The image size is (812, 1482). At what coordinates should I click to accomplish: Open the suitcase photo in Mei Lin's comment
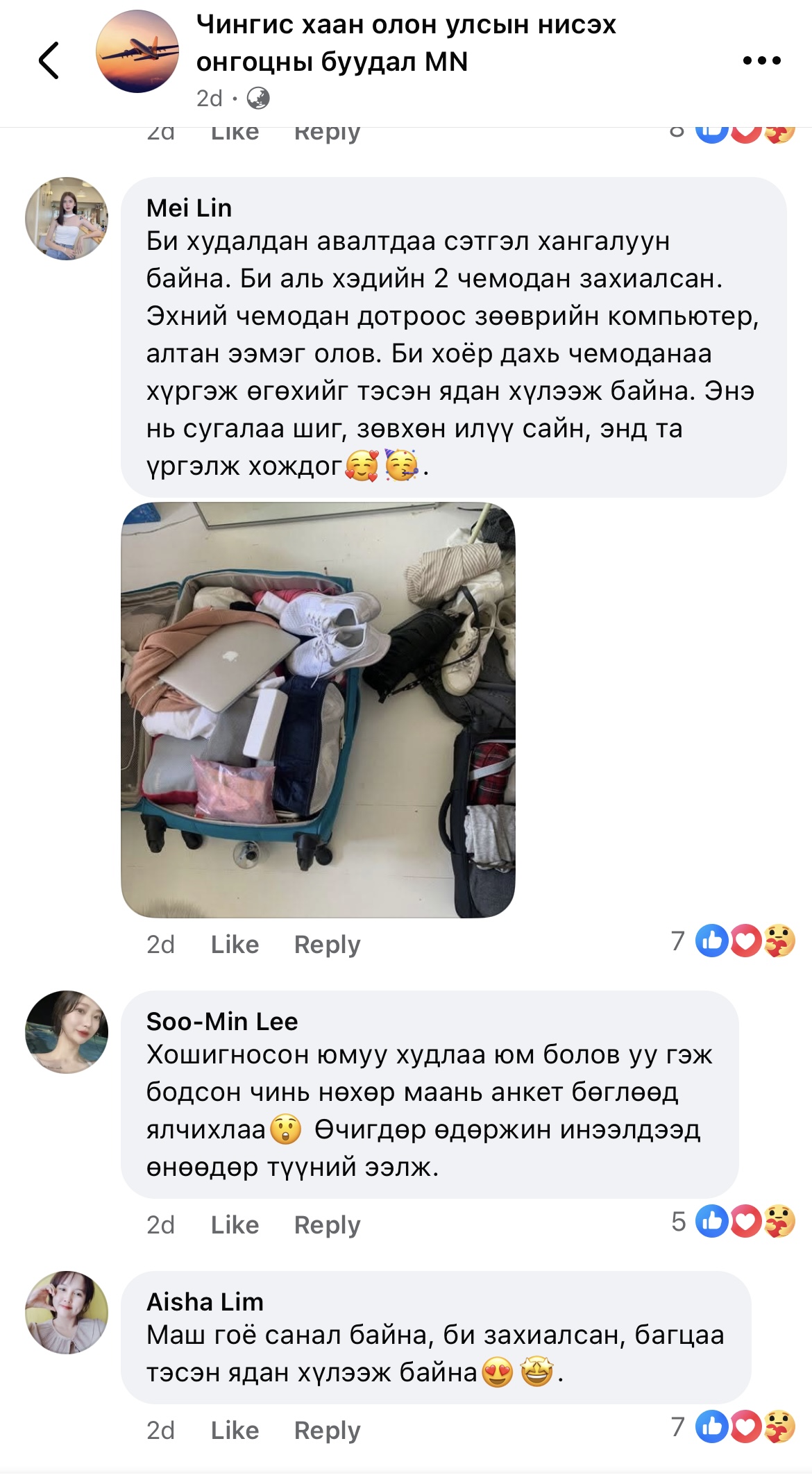tap(318, 709)
